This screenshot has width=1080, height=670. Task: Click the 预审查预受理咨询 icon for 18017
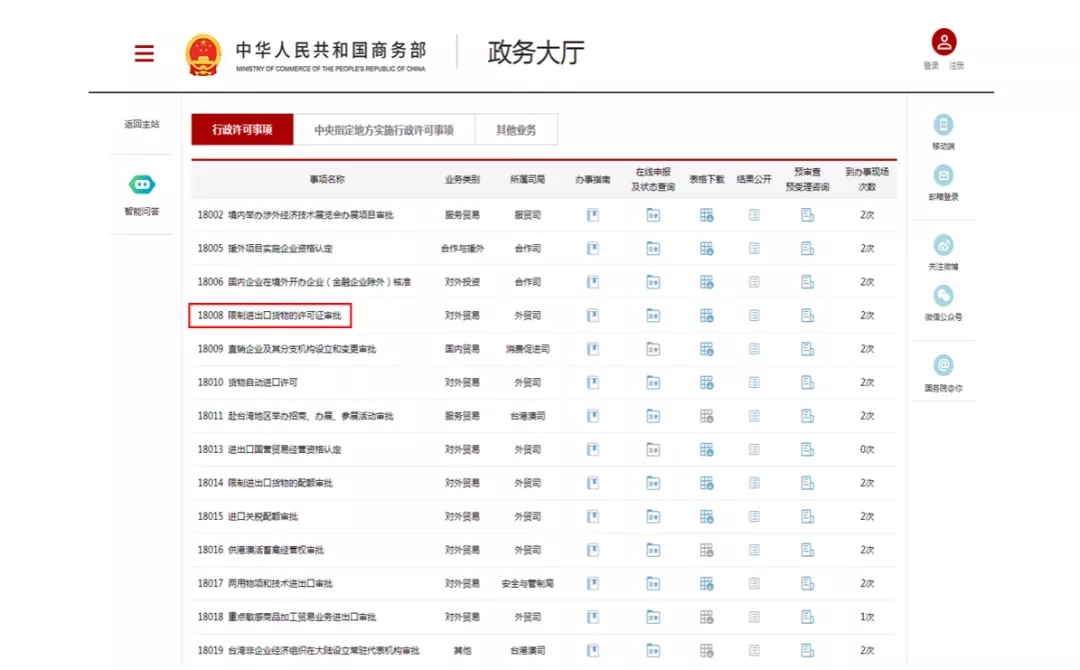[806, 584]
